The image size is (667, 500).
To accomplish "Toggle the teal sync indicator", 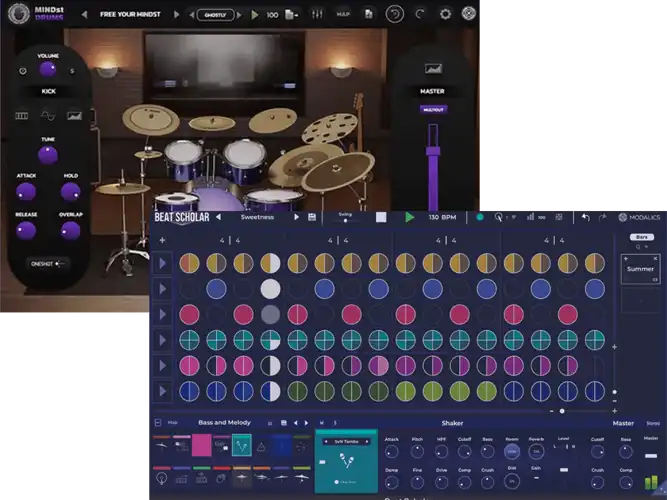I will [480, 217].
